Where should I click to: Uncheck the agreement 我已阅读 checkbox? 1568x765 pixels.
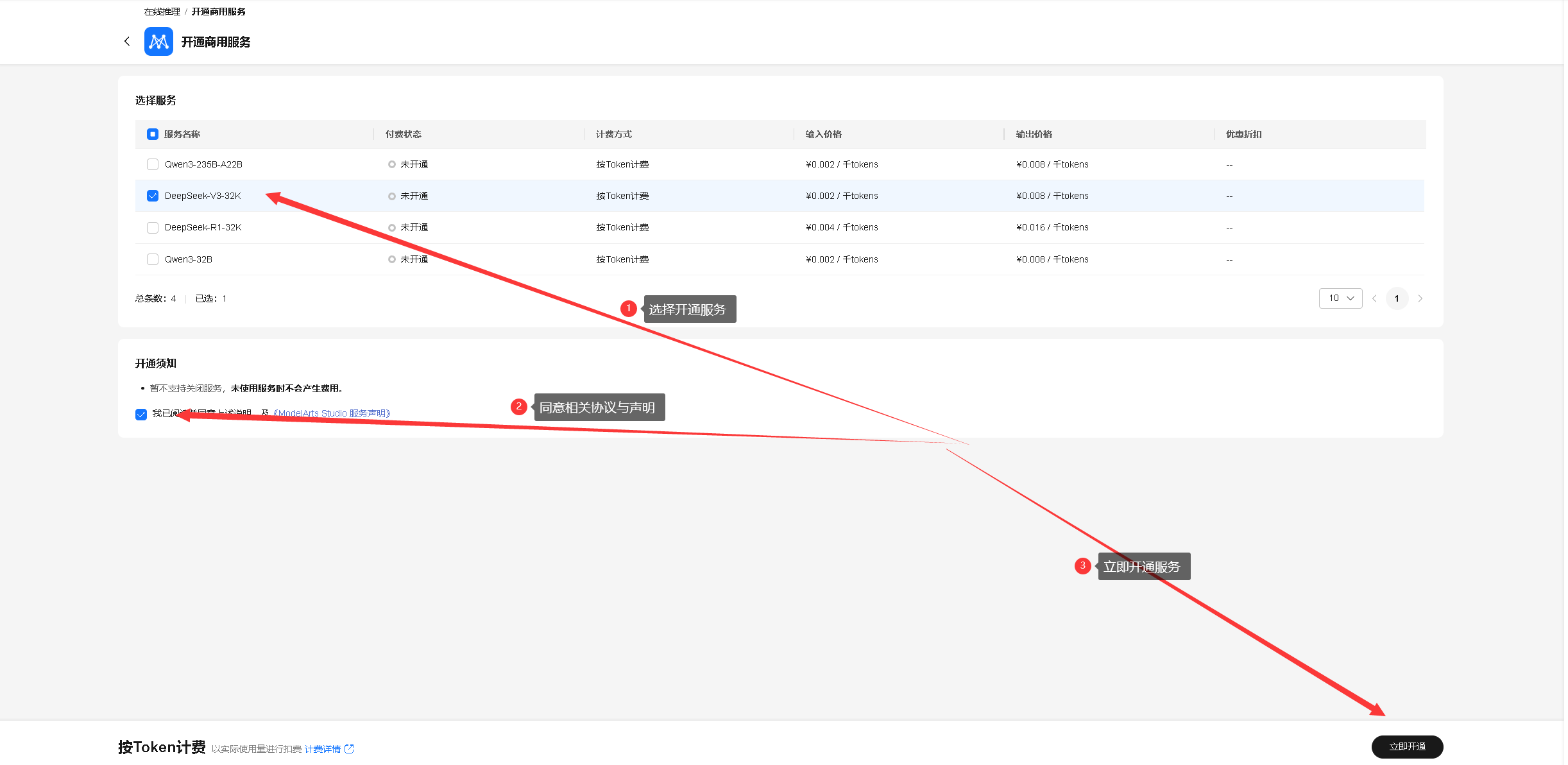click(141, 414)
